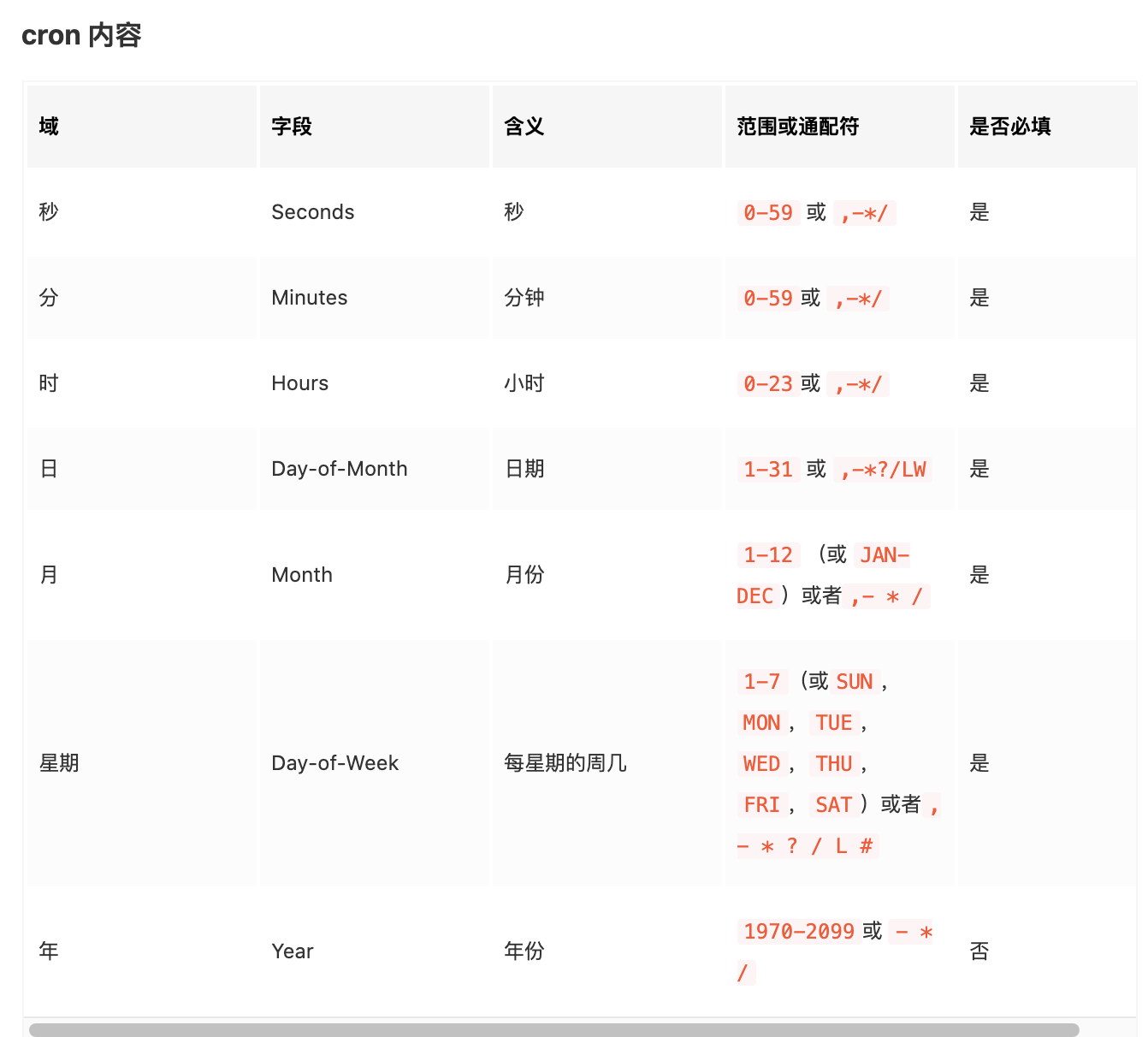This screenshot has width=1148, height=1037.
Task: Click the 'Minutes' field cell
Action: pos(375,298)
